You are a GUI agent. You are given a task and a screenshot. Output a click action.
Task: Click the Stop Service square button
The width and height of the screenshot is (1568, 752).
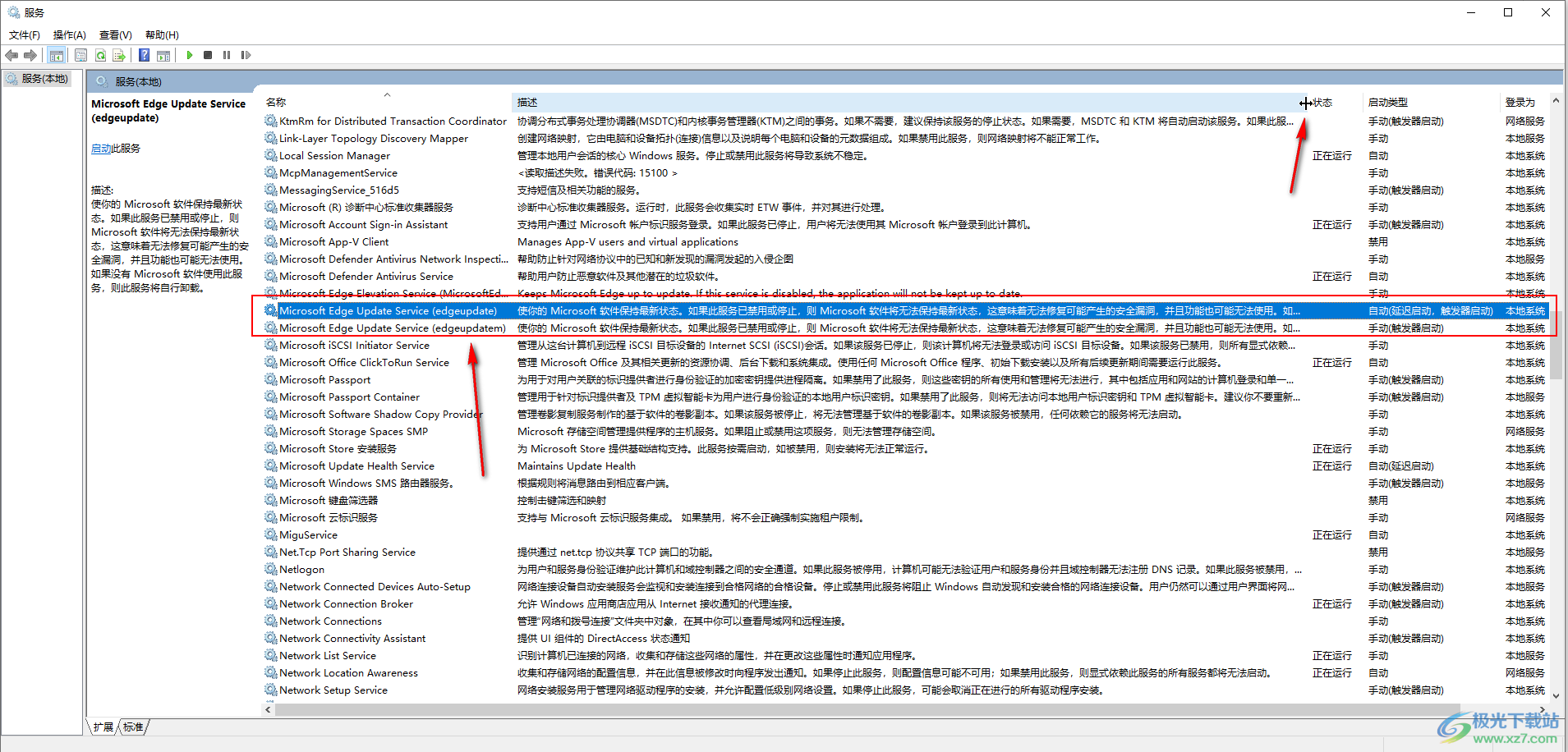[208, 55]
